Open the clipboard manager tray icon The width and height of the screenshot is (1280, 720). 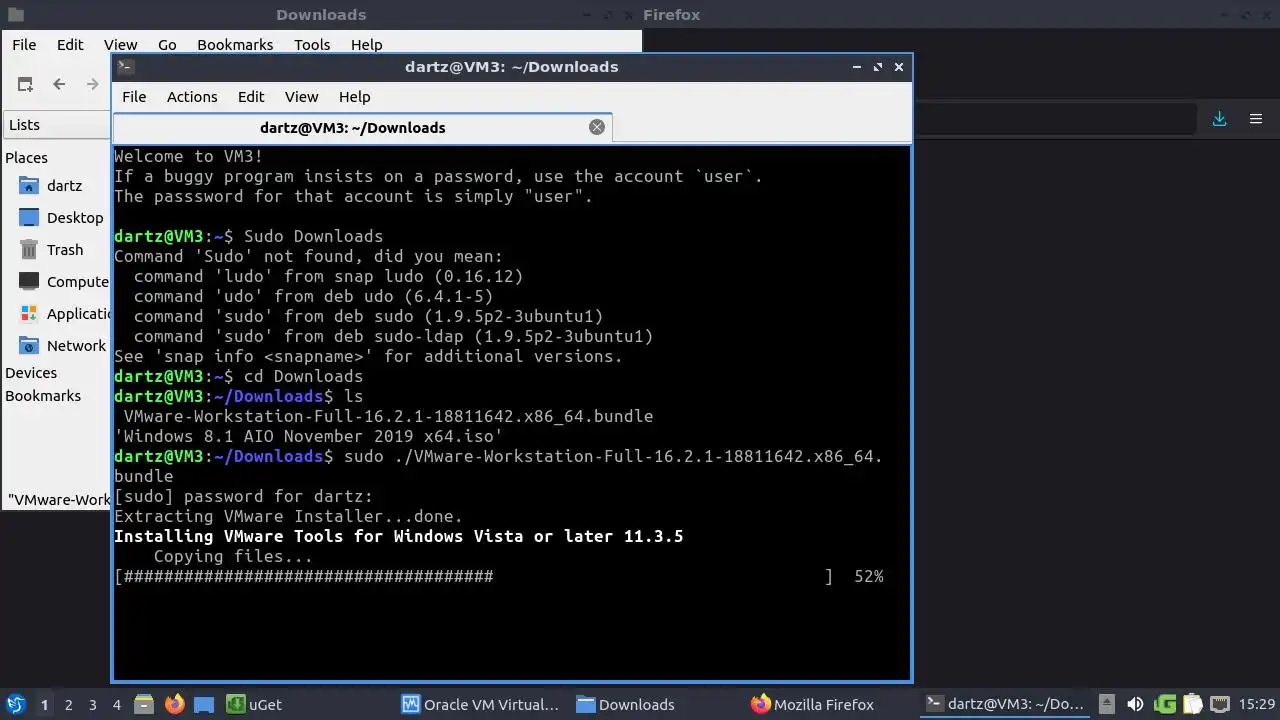click(x=1192, y=705)
